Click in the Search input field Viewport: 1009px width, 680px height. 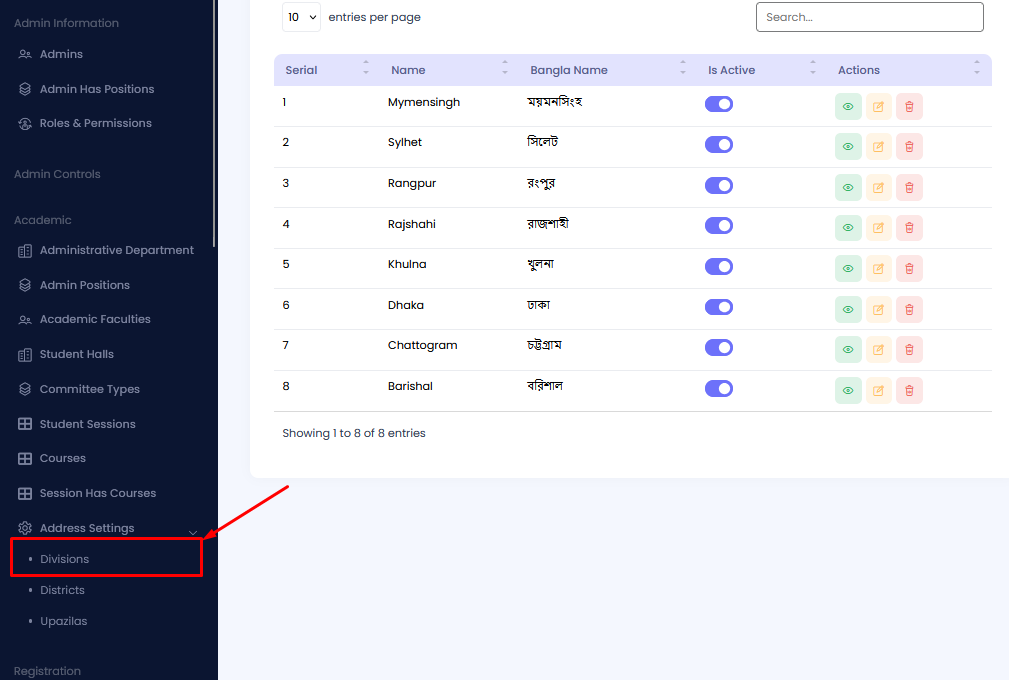pyautogui.click(x=869, y=17)
